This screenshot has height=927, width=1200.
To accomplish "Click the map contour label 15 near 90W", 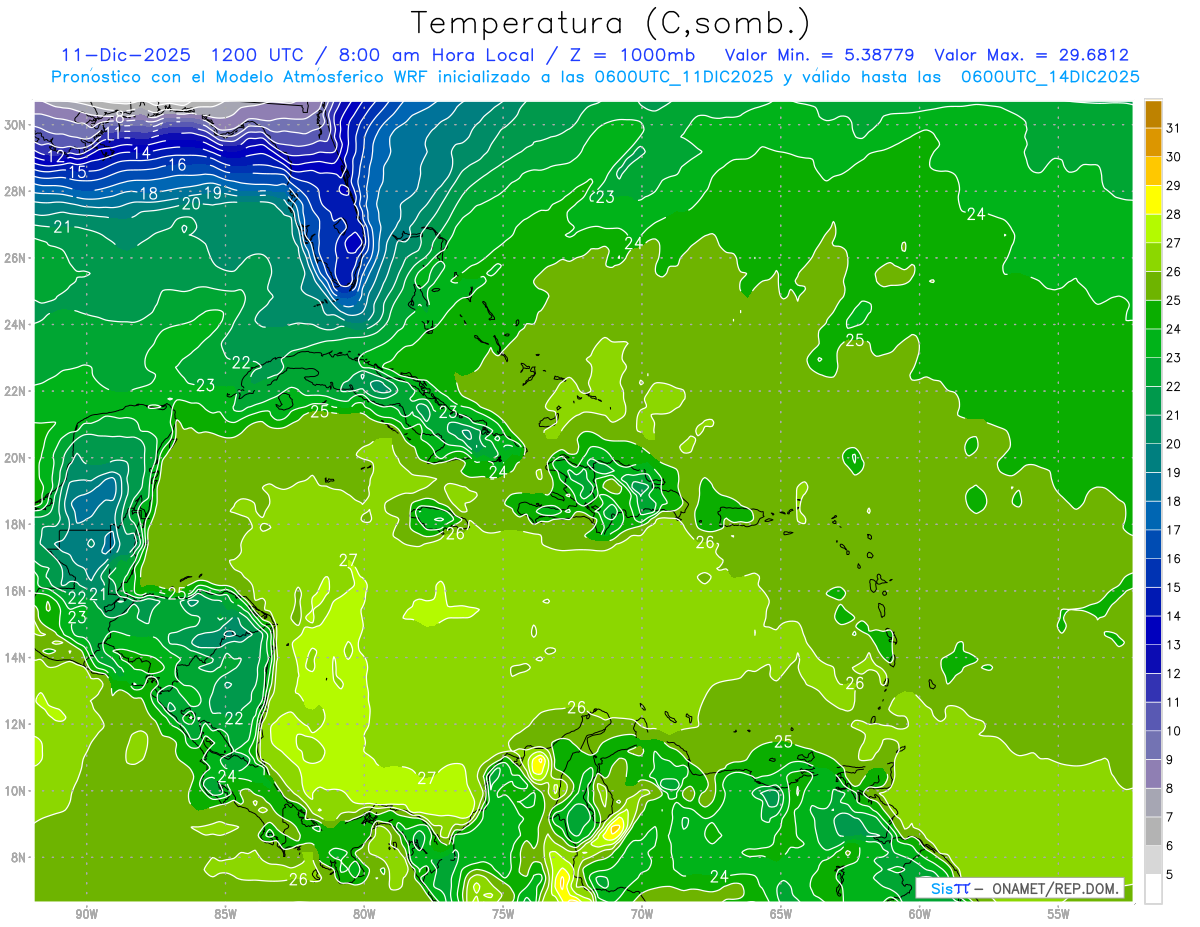I will click(x=77, y=172).
